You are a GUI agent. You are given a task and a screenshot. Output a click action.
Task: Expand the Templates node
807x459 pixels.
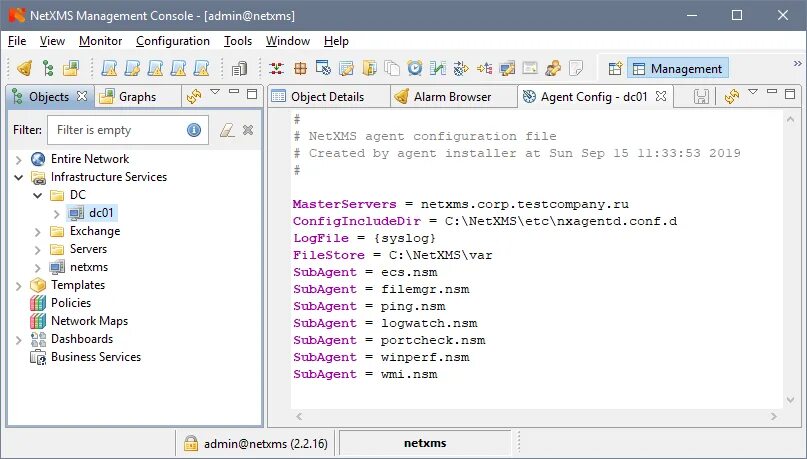pyautogui.click(x=19, y=286)
